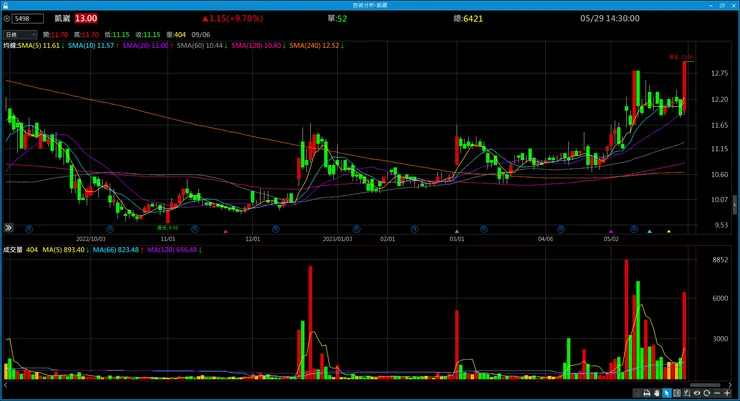Viewport: 740px width, 401px height.
Task: Click monthly marker after 04/06
Action: [x=561, y=229]
